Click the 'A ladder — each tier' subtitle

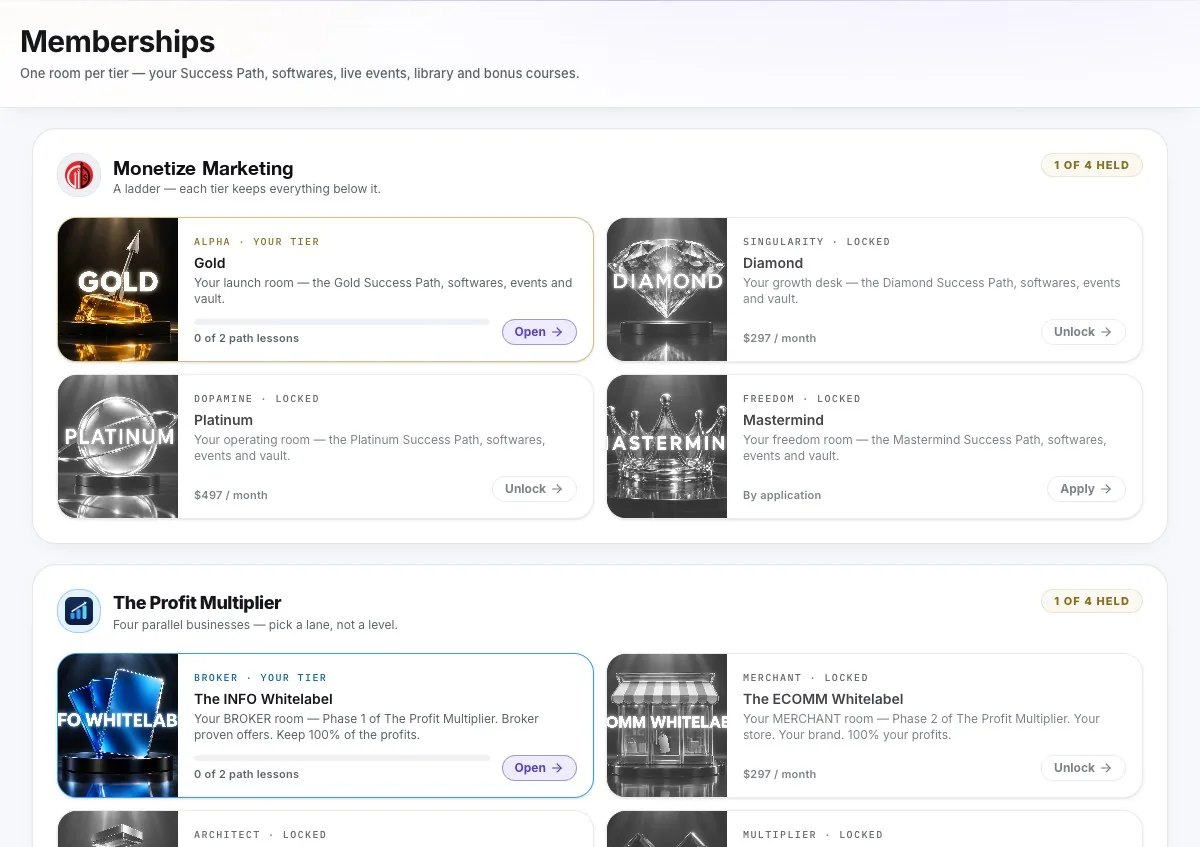coord(247,189)
